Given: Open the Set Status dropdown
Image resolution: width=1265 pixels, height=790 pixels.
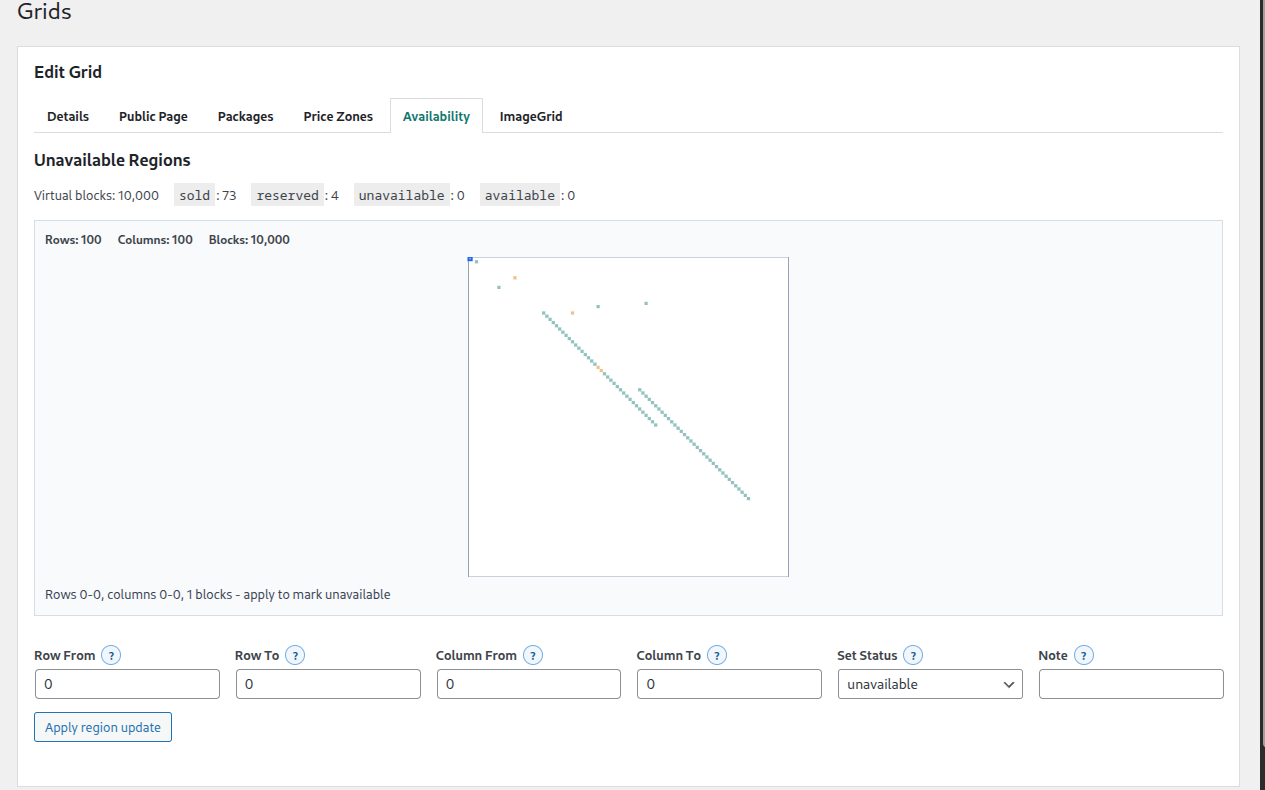Looking at the screenshot, I should click(x=930, y=684).
